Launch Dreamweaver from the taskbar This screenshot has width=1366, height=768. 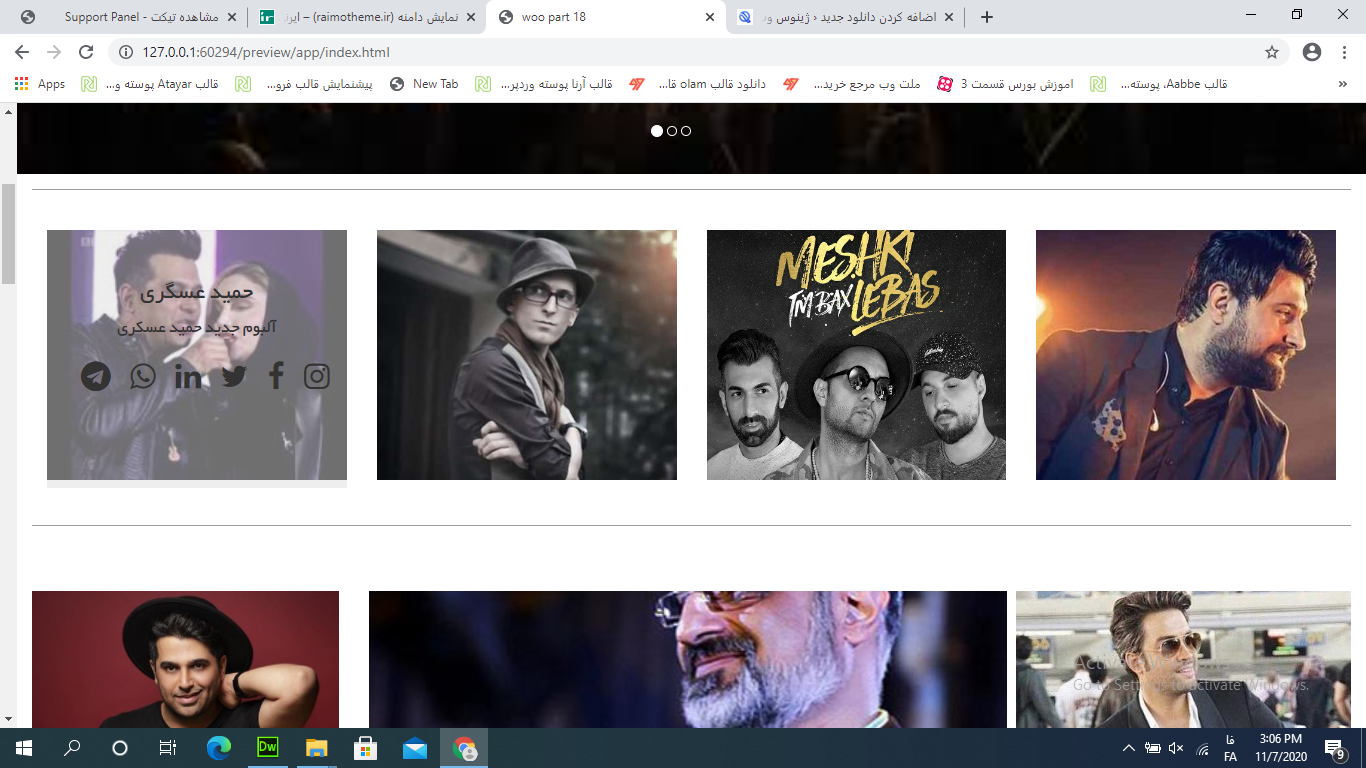(267, 747)
